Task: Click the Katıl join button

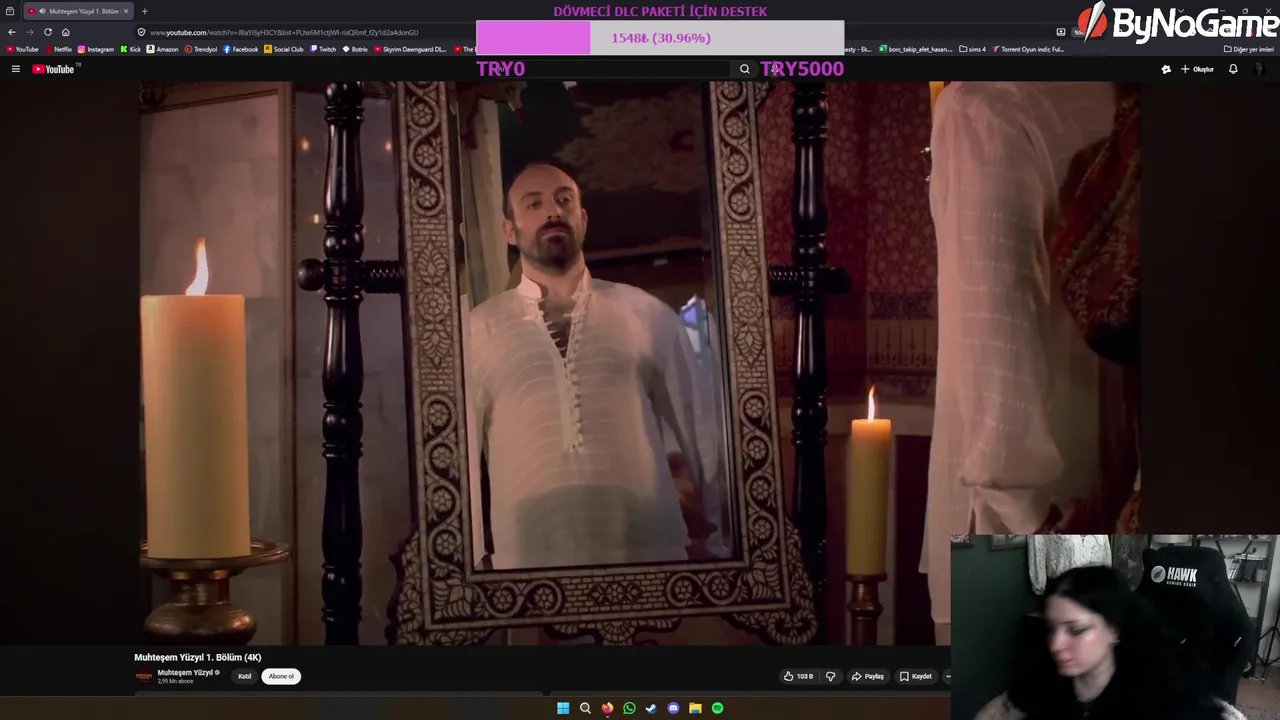Action: coord(244,677)
